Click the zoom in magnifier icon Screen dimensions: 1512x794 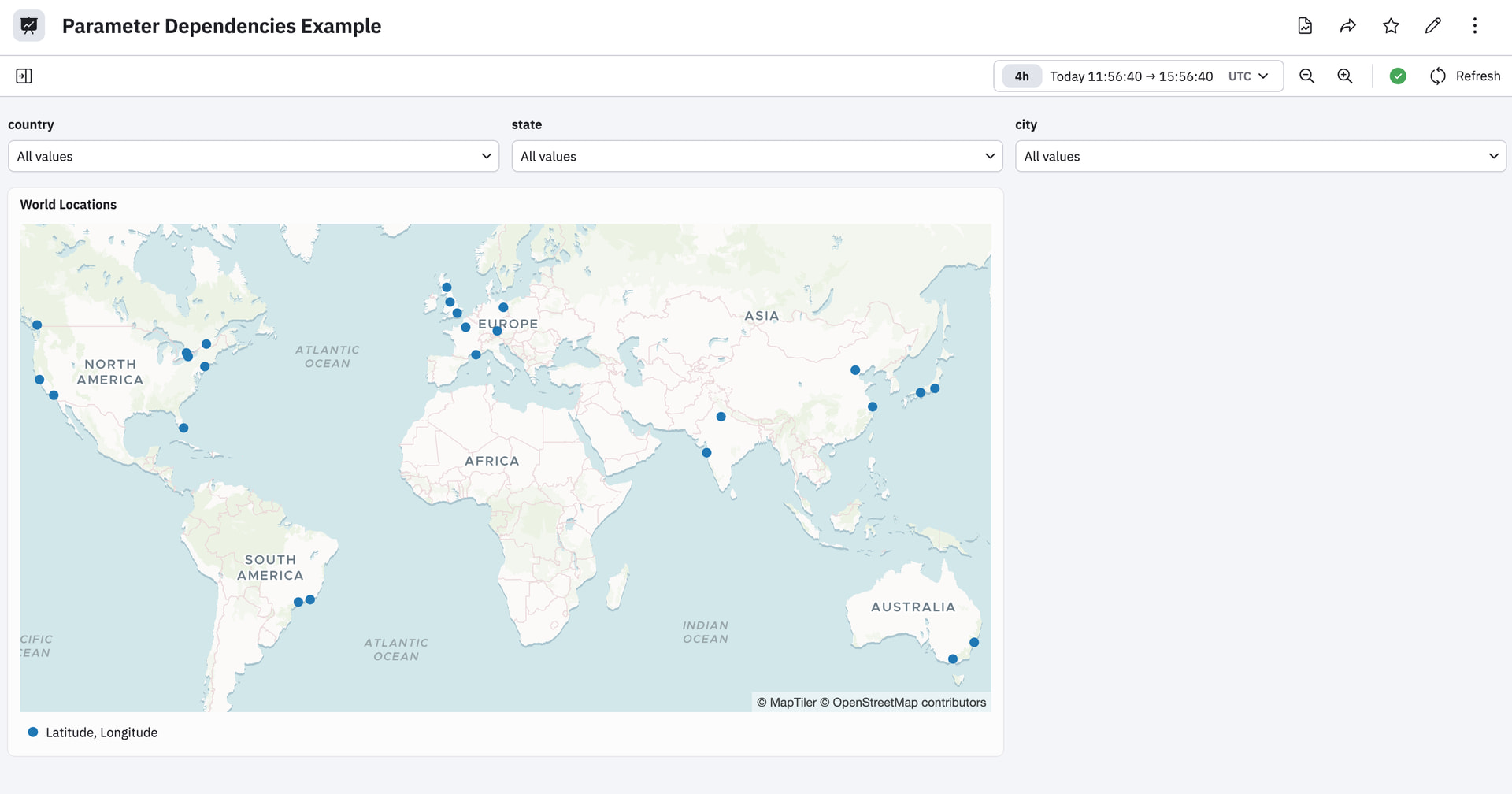point(1345,76)
